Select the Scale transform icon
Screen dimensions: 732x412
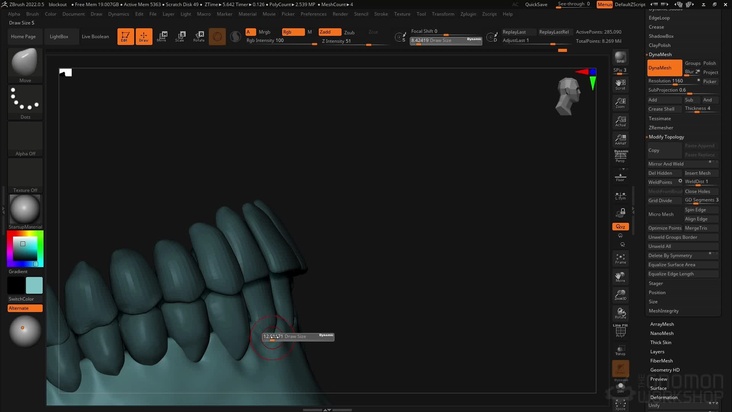click(x=180, y=36)
